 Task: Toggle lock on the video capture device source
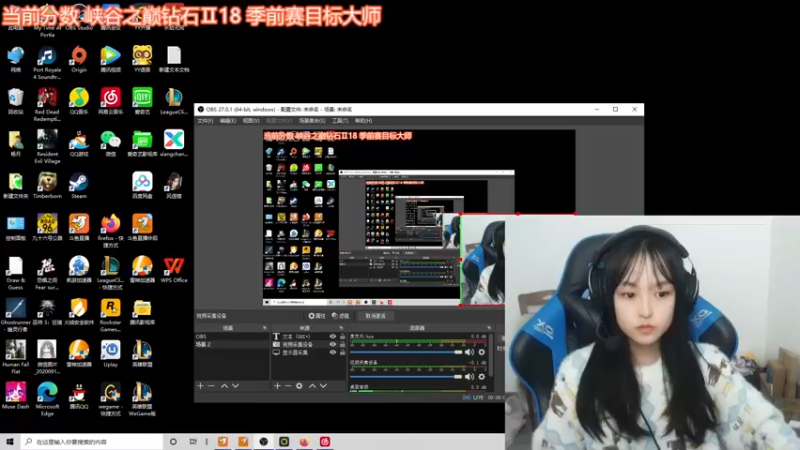click(x=342, y=344)
